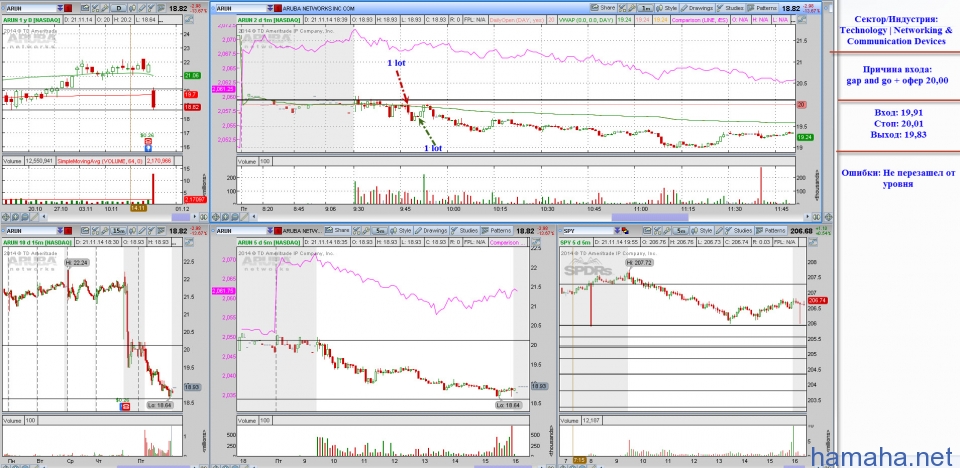Click share icon in daily ARUN chart toolbar

tap(85, 8)
